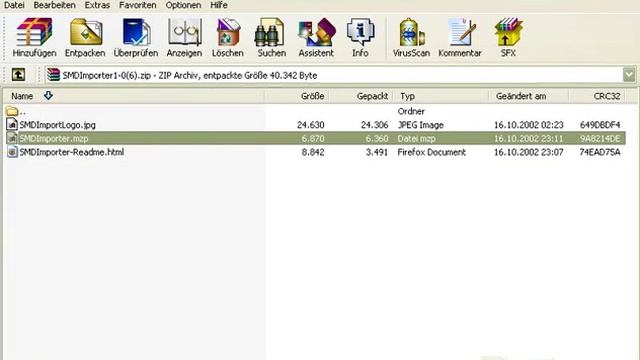Click the WinRAR archive icon in address bar
This screenshot has height=360, width=640.
click(53, 75)
